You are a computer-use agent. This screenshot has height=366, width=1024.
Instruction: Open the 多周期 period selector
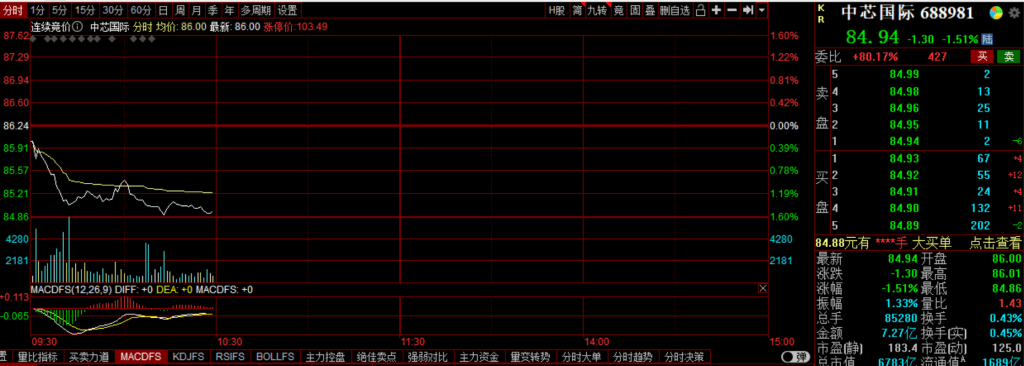point(255,10)
